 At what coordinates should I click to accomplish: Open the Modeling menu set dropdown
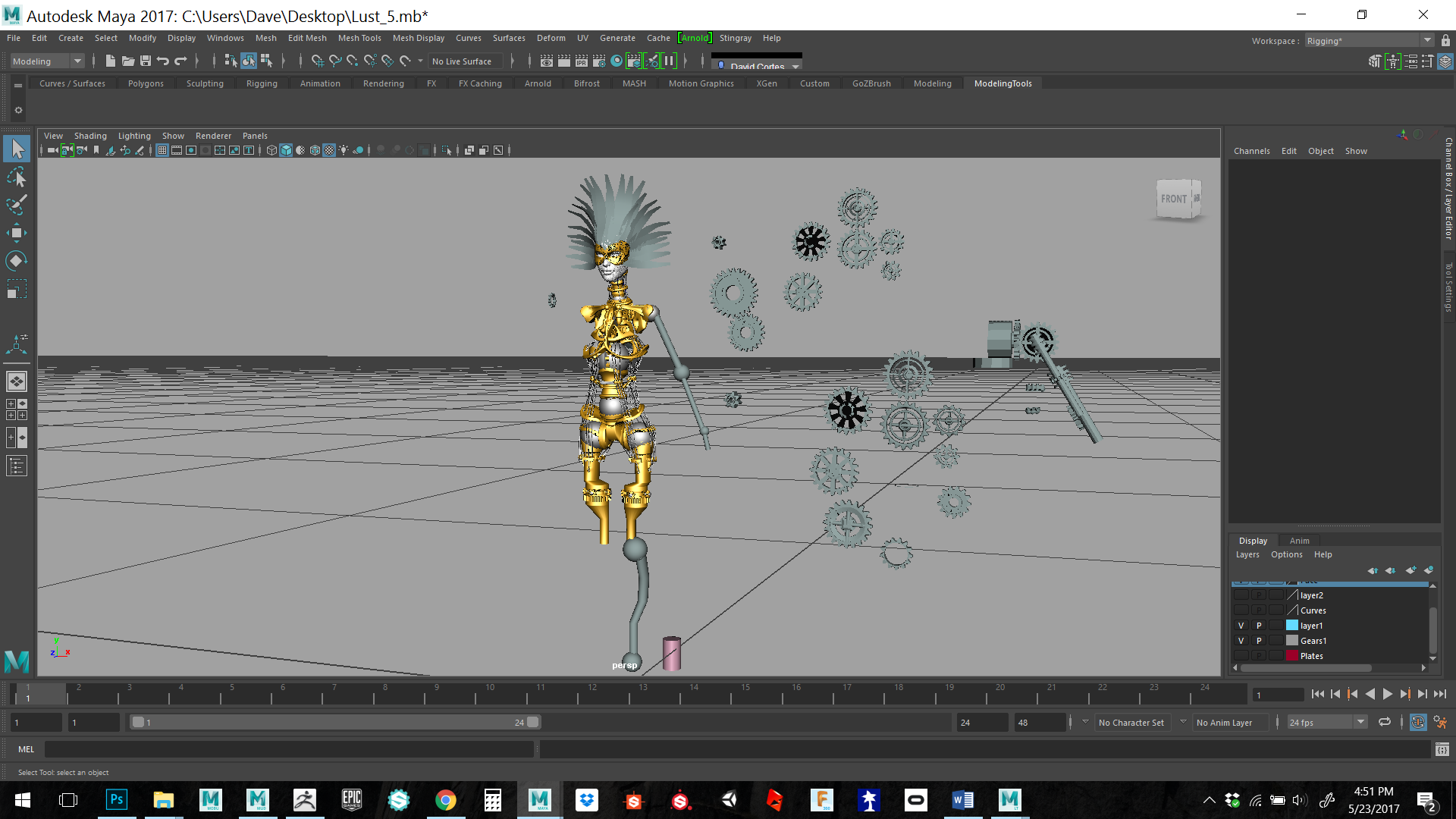click(x=47, y=61)
